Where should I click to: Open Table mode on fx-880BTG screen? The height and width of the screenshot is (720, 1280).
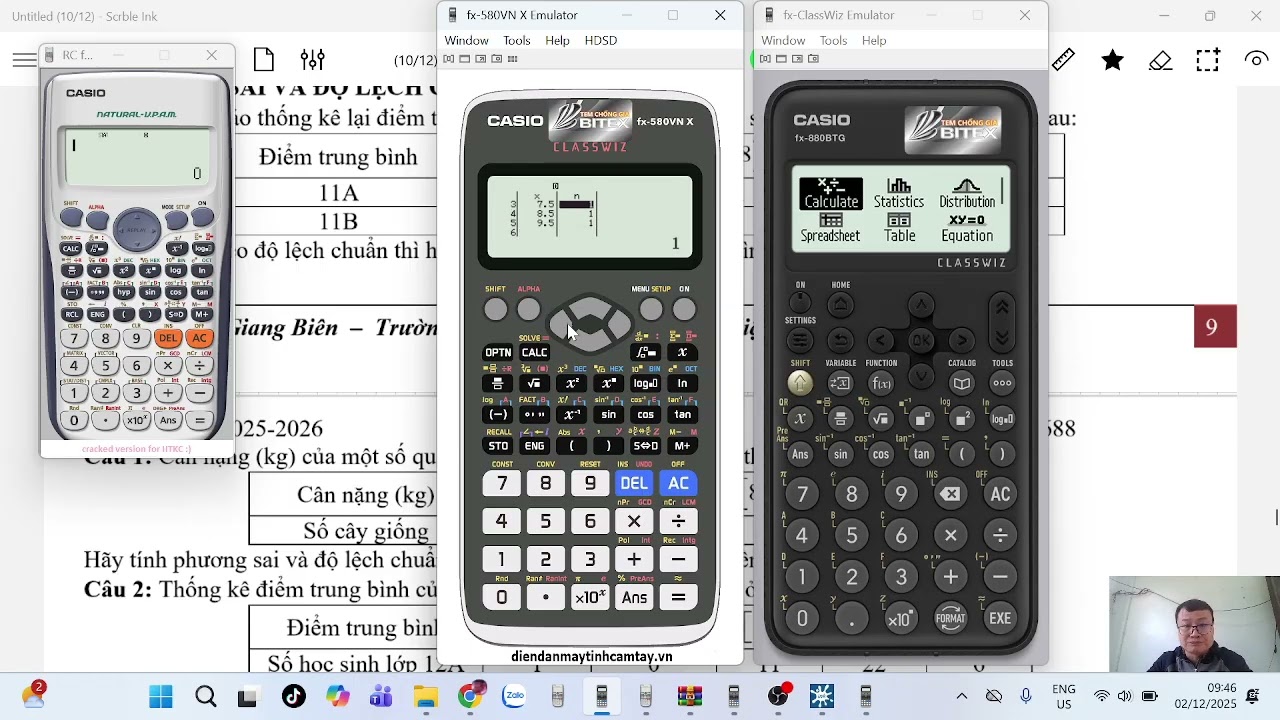(x=899, y=228)
